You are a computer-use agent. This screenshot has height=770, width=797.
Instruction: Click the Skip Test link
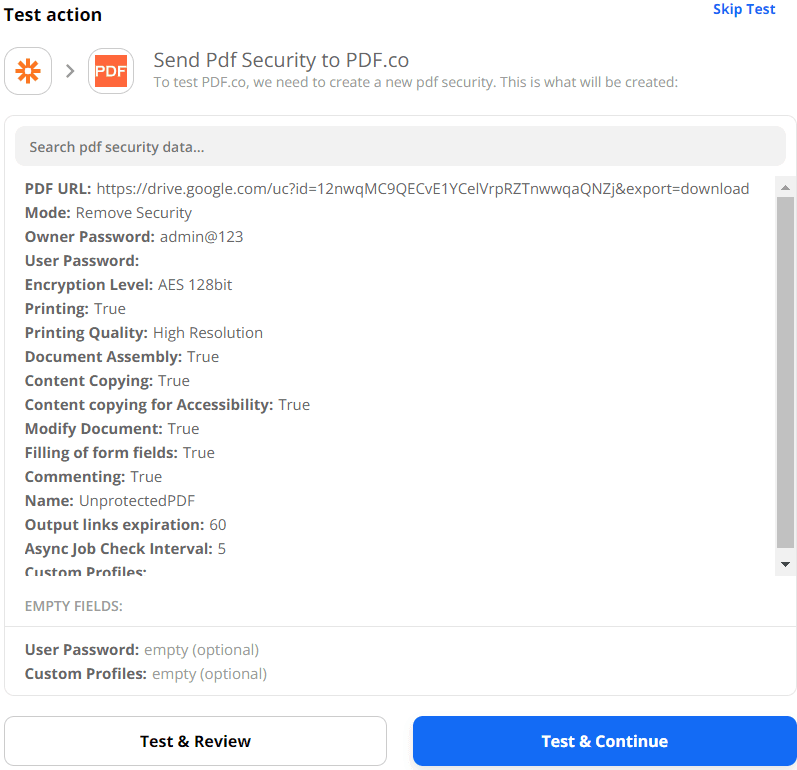pos(743,9)
